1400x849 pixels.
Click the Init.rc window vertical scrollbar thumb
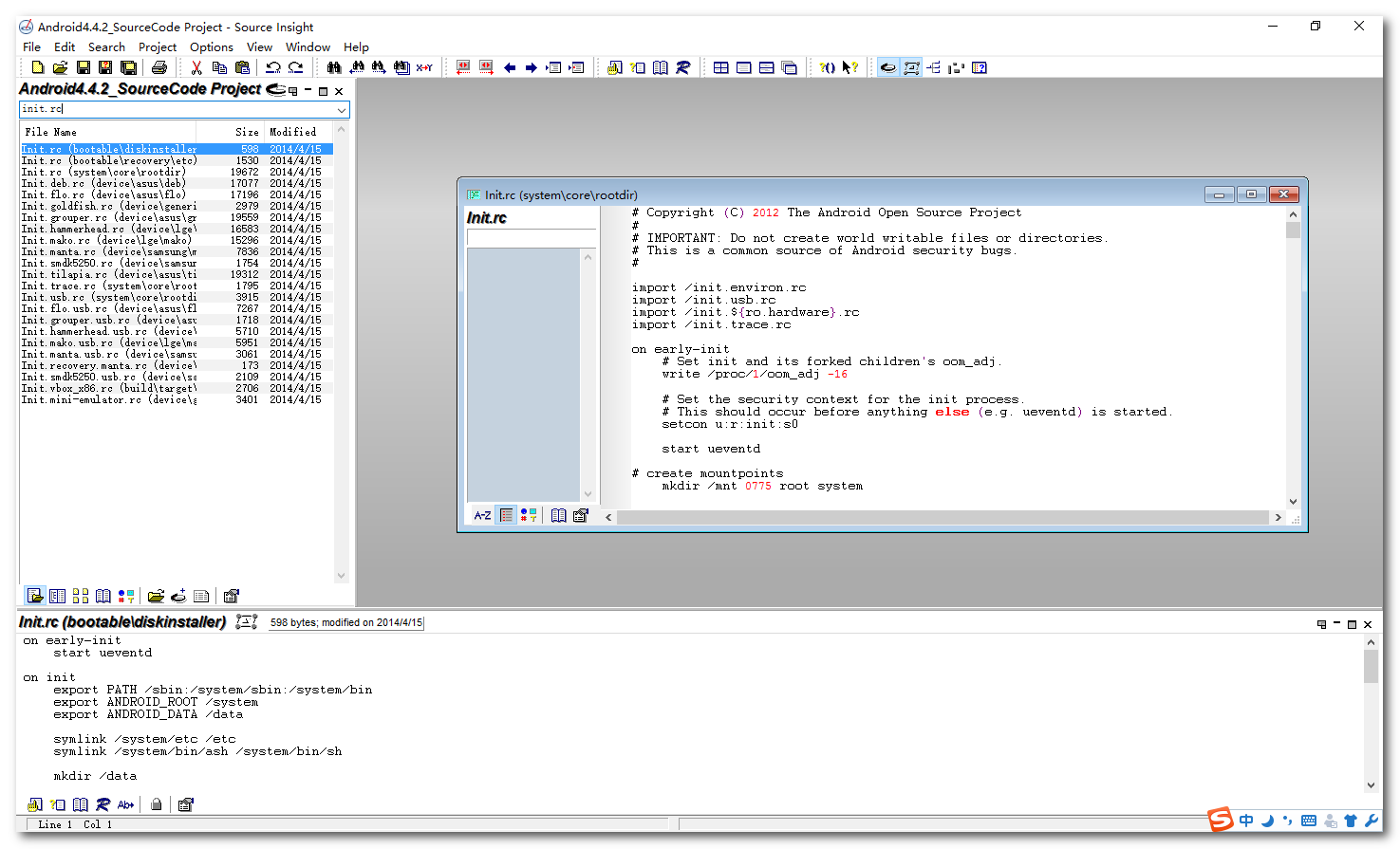tap(1293, 231)
